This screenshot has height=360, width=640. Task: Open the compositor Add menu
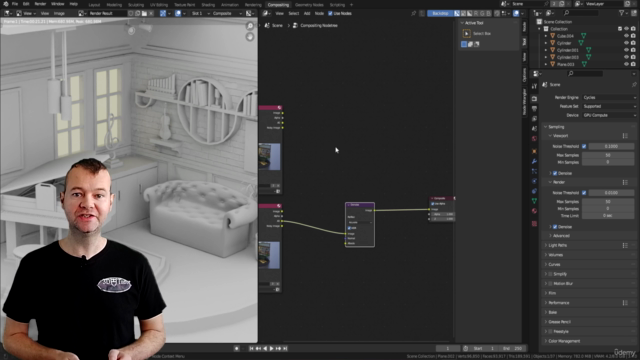[x=307, y=13]
